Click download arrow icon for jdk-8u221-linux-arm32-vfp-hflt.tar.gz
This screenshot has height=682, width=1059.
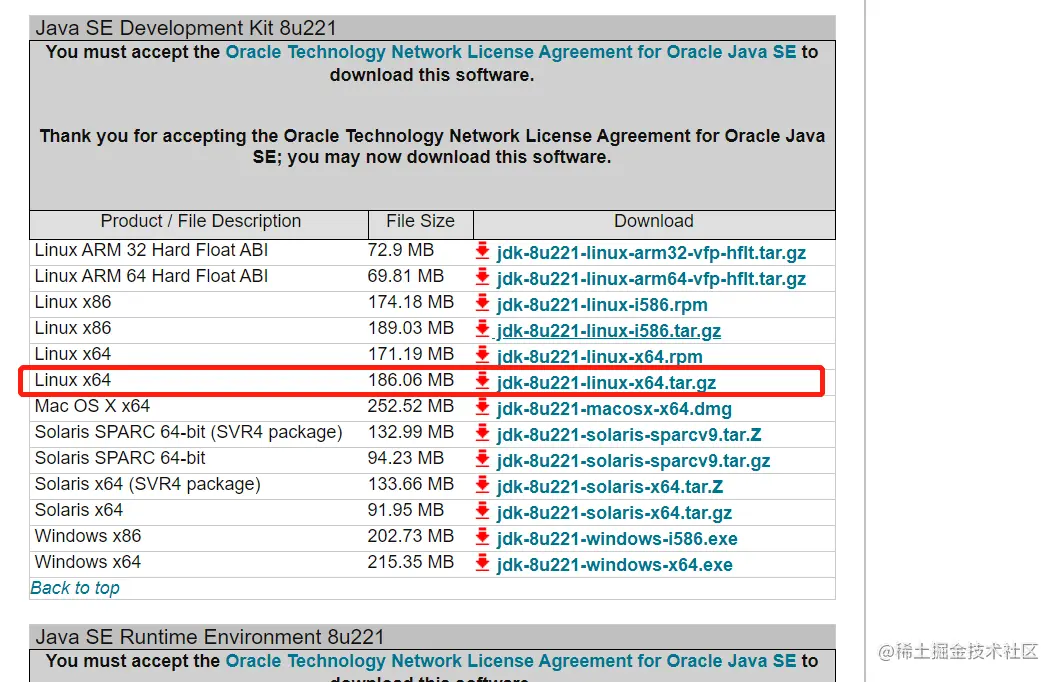(482, 251)
